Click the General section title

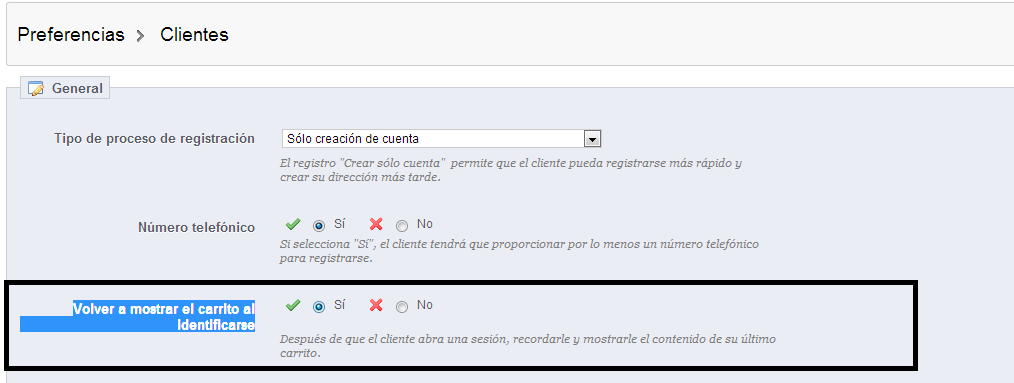[77, 89]
